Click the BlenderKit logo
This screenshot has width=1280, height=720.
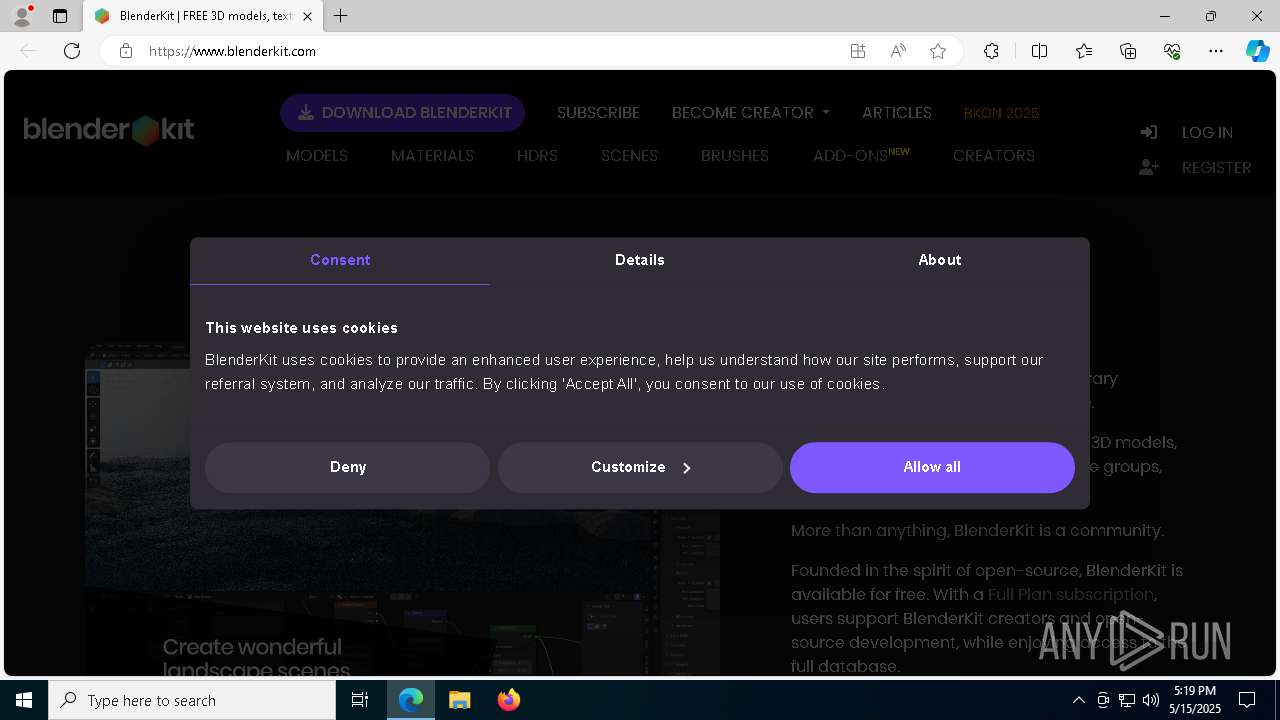point(109,130)
